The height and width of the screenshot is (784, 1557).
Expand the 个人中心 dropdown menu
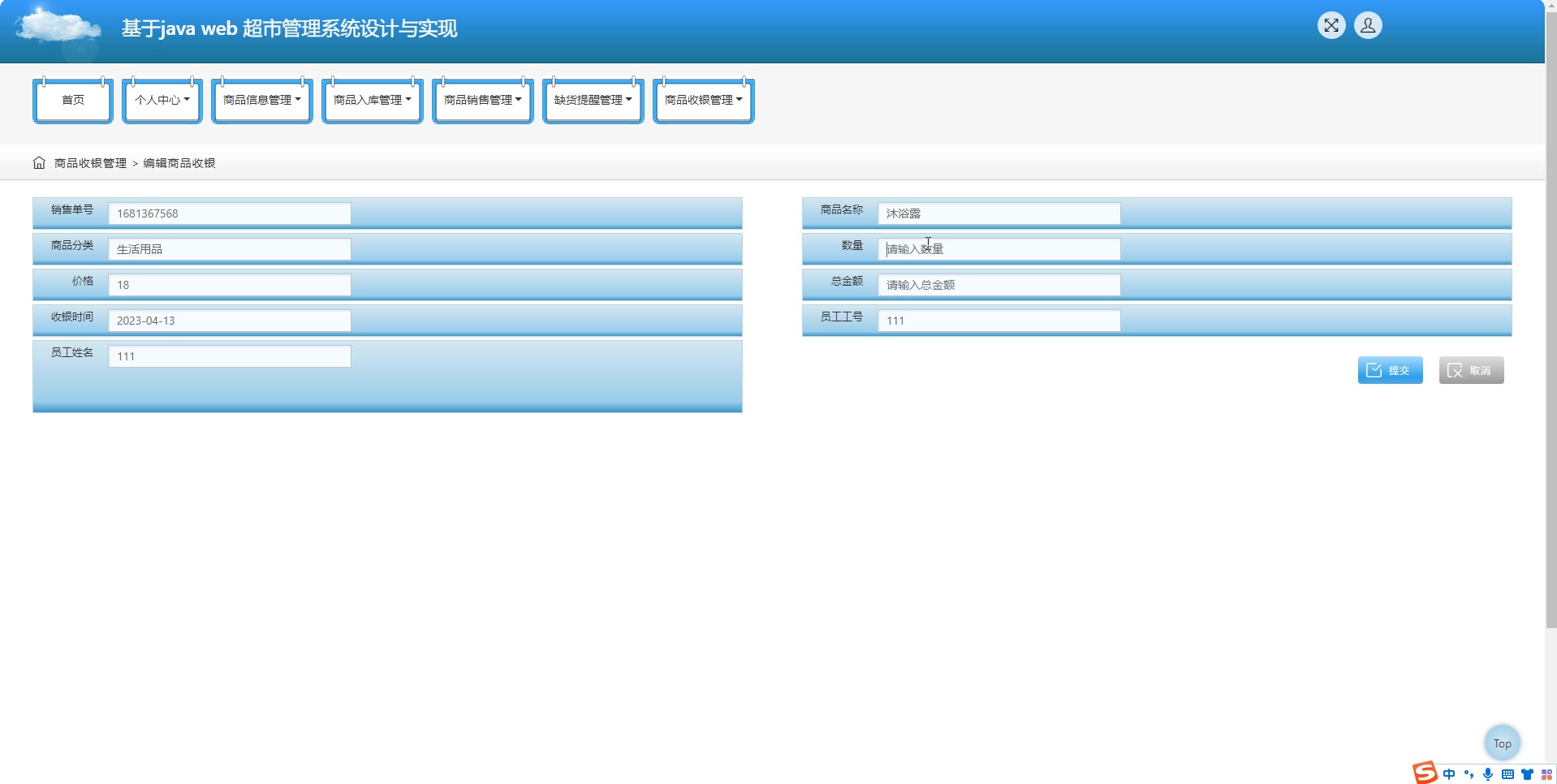point(162,100)
